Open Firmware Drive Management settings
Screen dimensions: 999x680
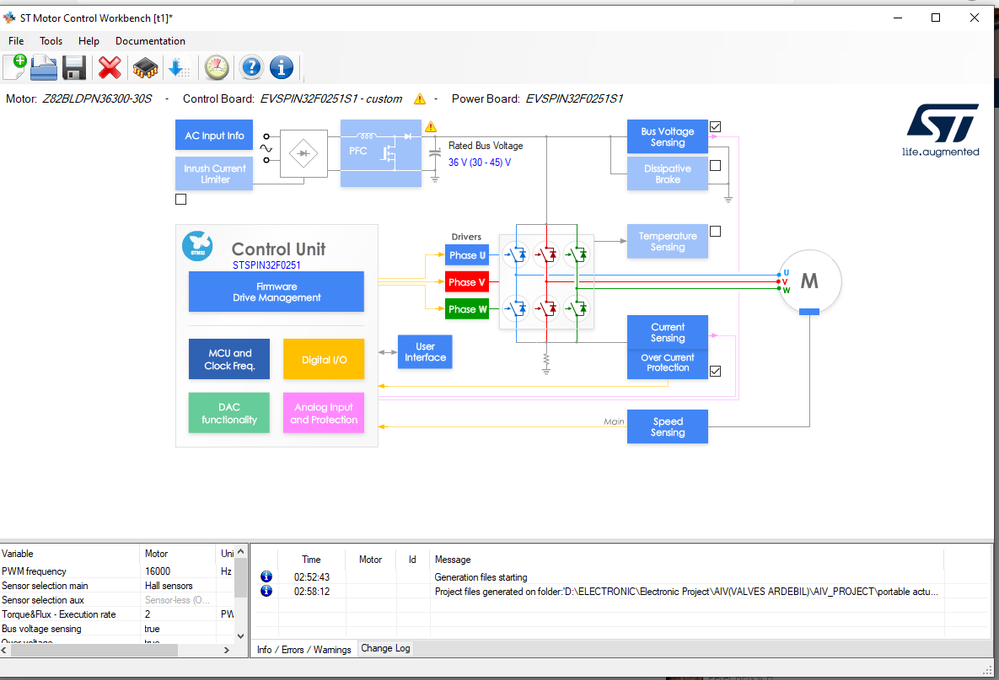pos(276,291)
